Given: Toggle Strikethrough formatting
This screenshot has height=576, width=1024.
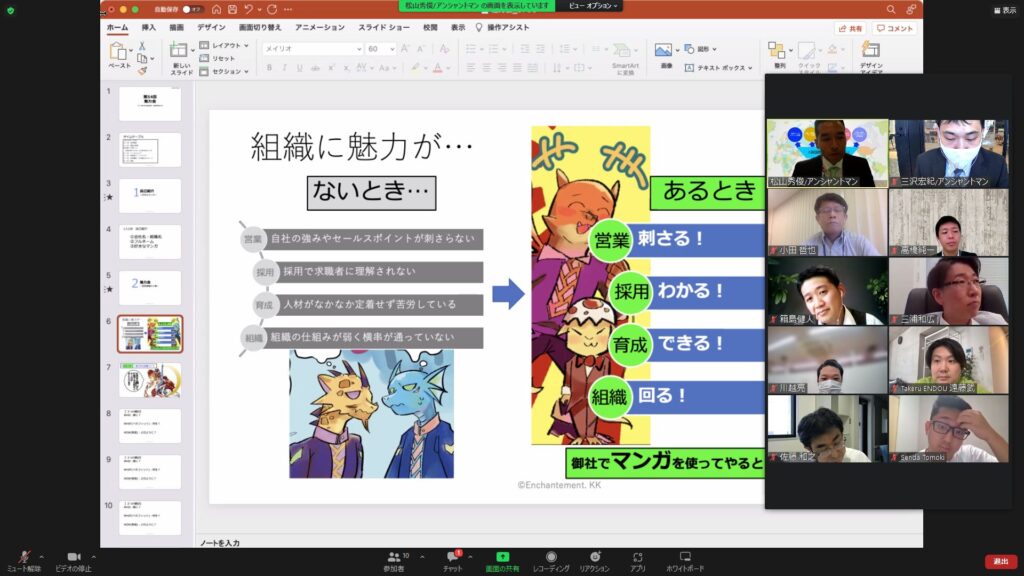Looking at the screenshot, I should [315, 68].
